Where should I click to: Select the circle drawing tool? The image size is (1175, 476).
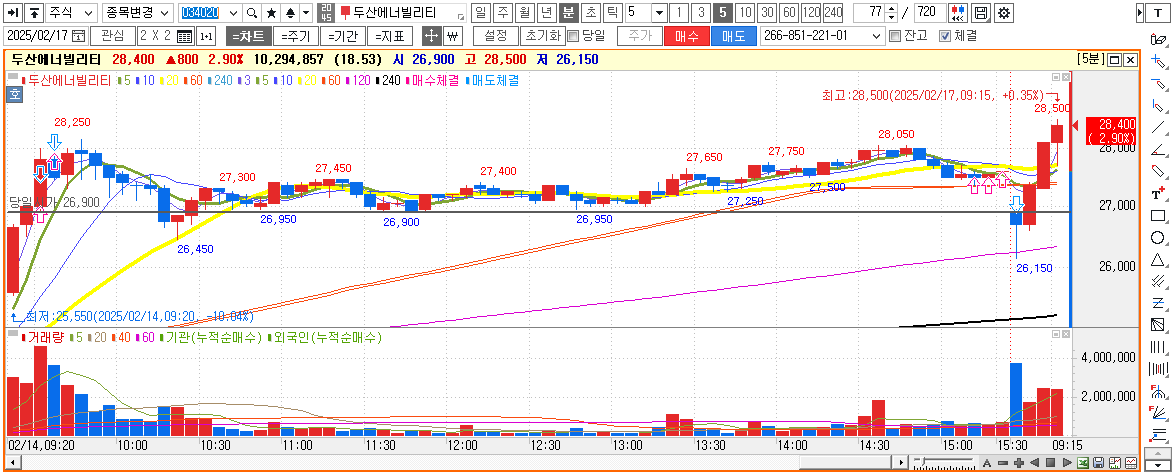tap(1159, 238)
